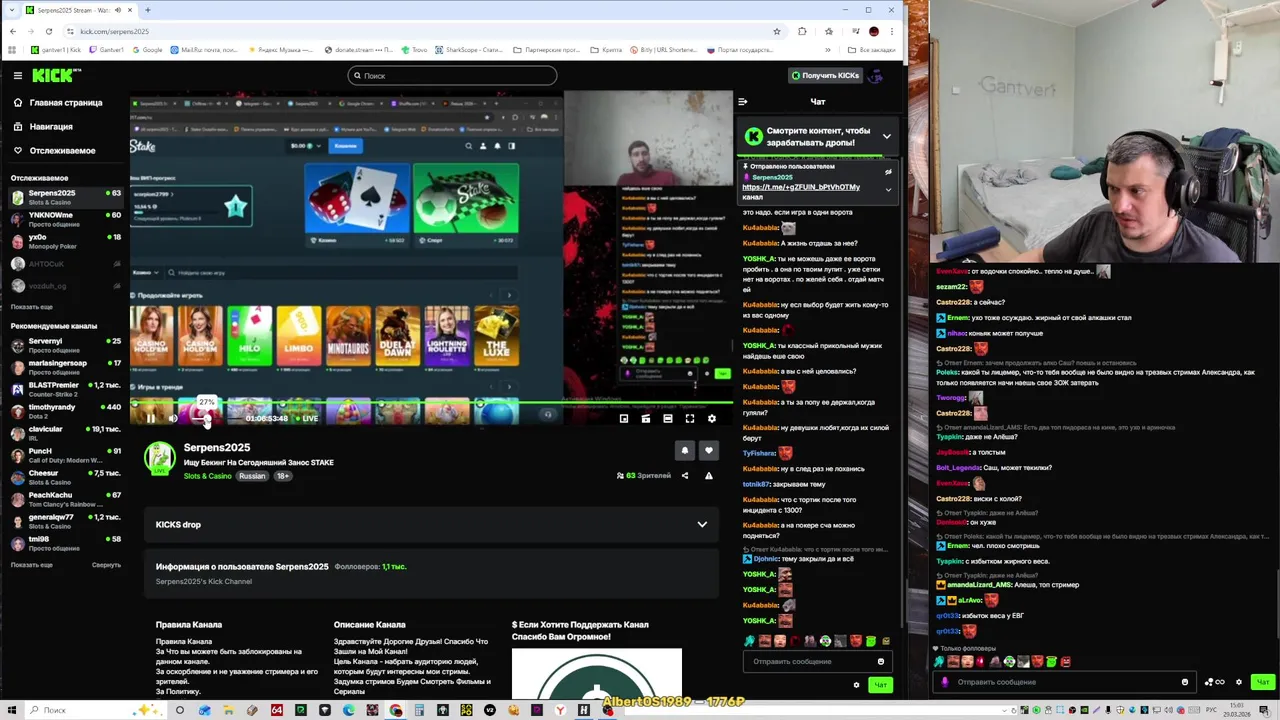Open pinned Telegram link
This screenshot has width=1280, height=720.
pyautogui.click(x=800, y=187)
